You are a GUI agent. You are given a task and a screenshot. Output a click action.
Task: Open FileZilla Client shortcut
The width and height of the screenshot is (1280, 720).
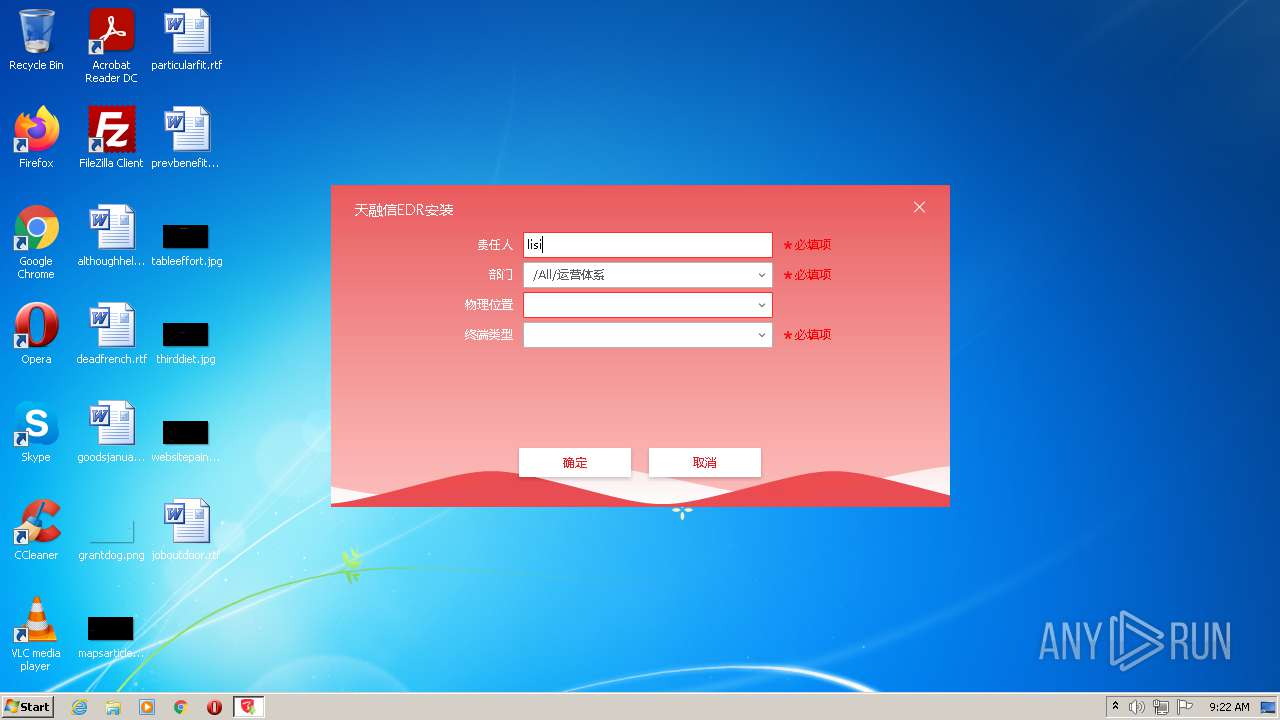(x=111, y=138)
